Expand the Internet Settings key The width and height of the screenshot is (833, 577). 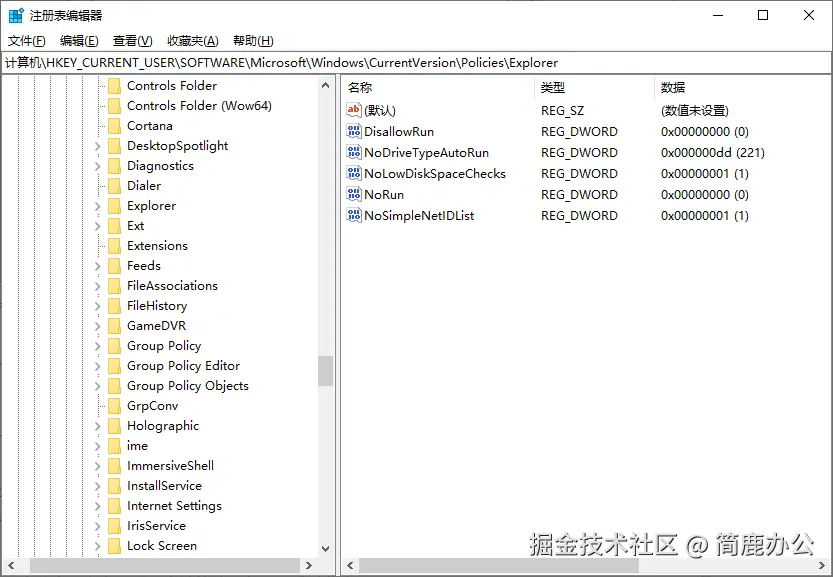click(96, 505)
